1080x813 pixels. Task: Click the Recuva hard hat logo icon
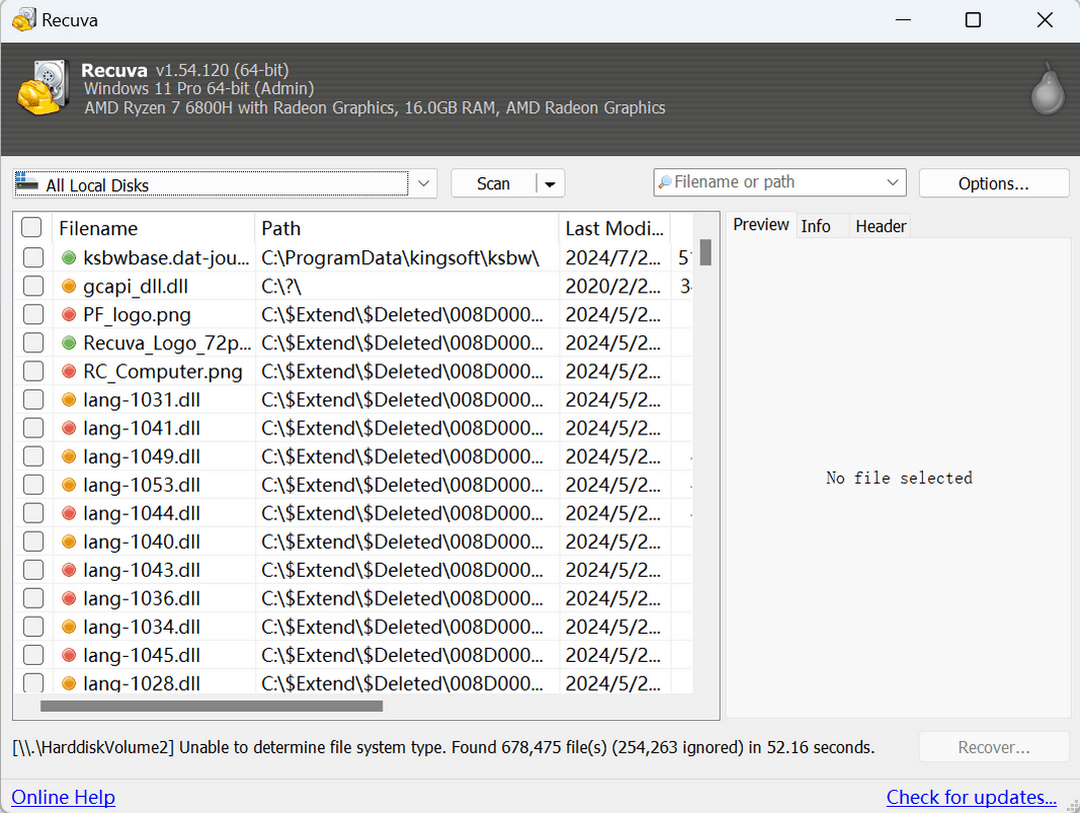click(x=43, y=88)
